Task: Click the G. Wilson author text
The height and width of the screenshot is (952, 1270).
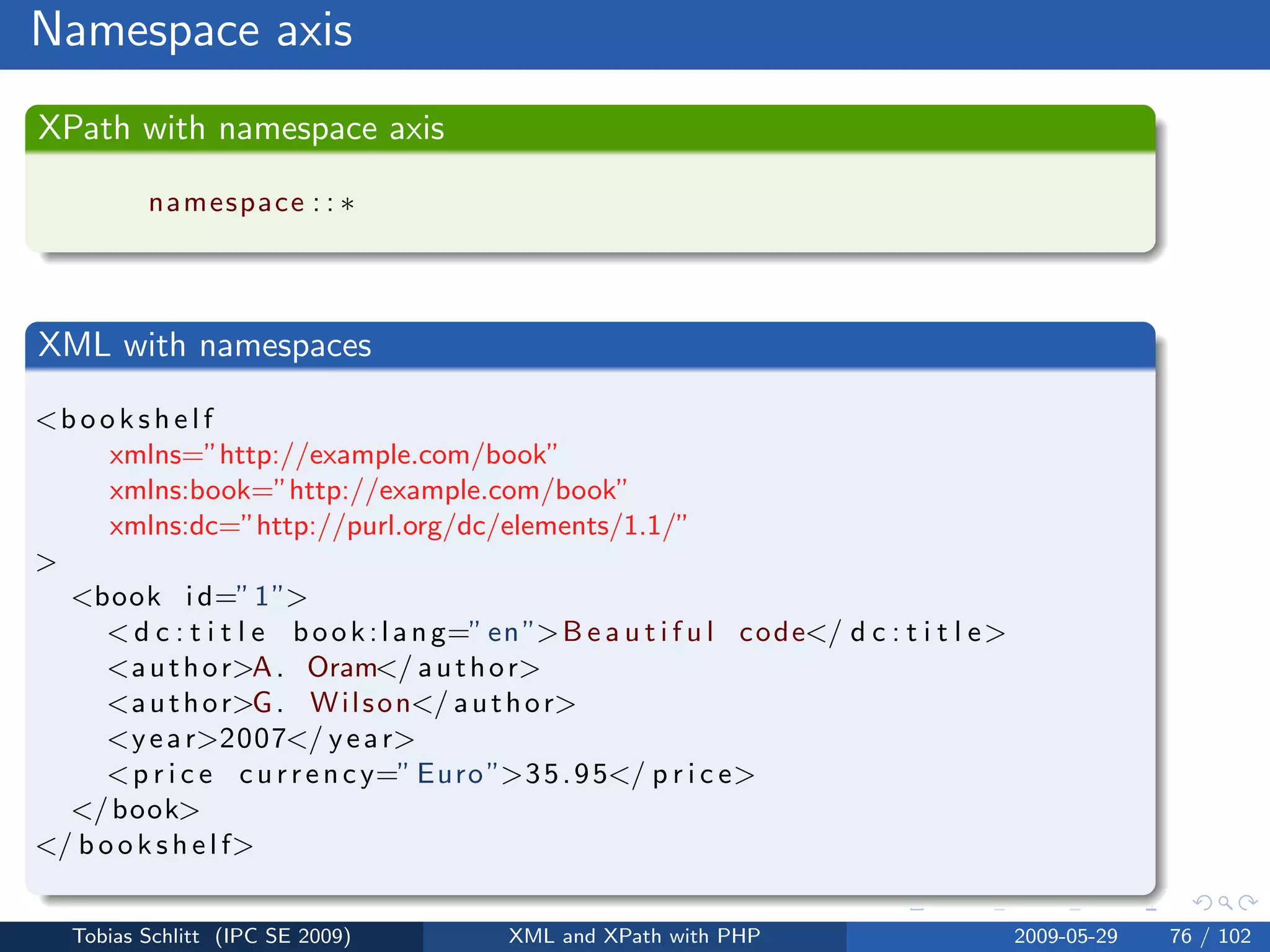Action: 332,703
